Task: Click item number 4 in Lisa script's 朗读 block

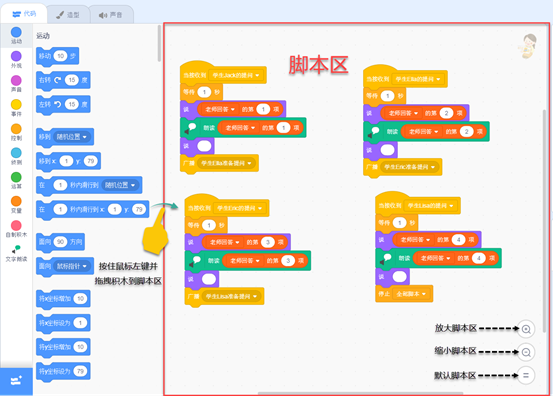Action: [479, 258]
